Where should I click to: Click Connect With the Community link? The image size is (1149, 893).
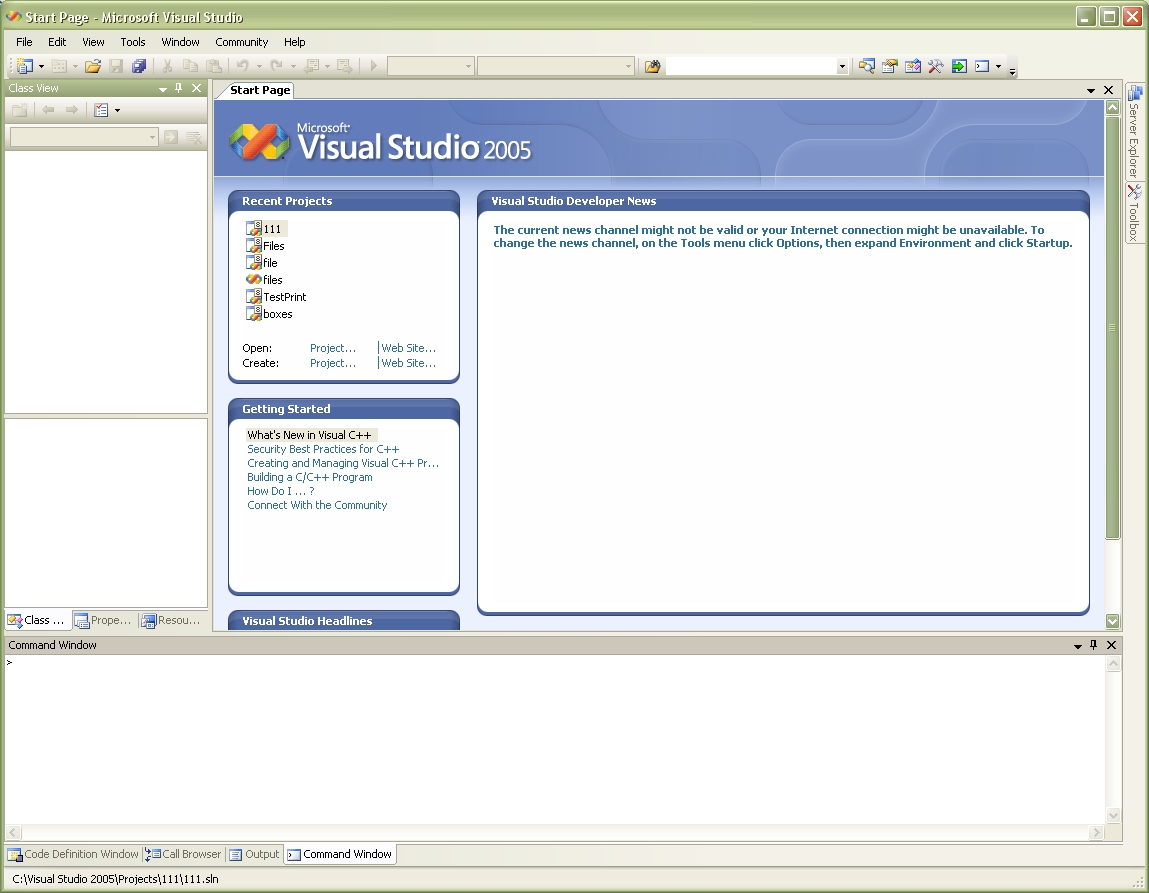tap(317, 505)
